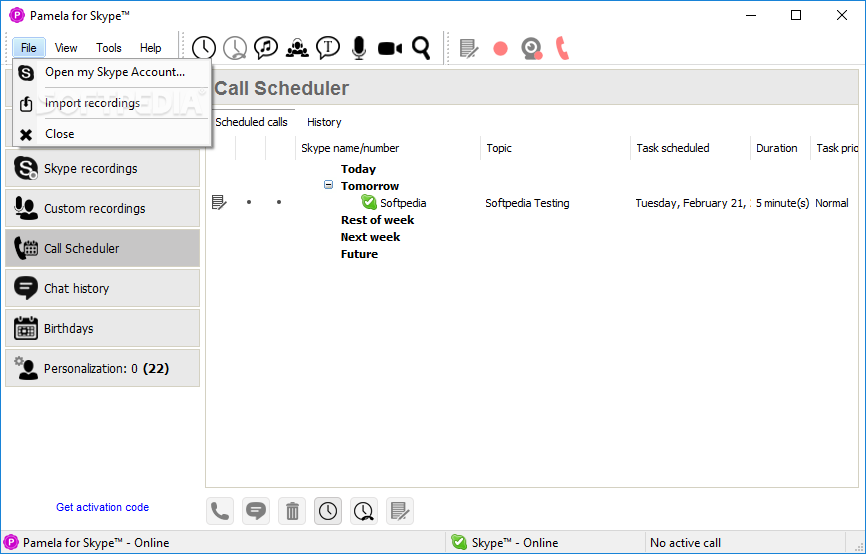
Task: Click the bottom notes pencil button
Action: pos(400,511)
